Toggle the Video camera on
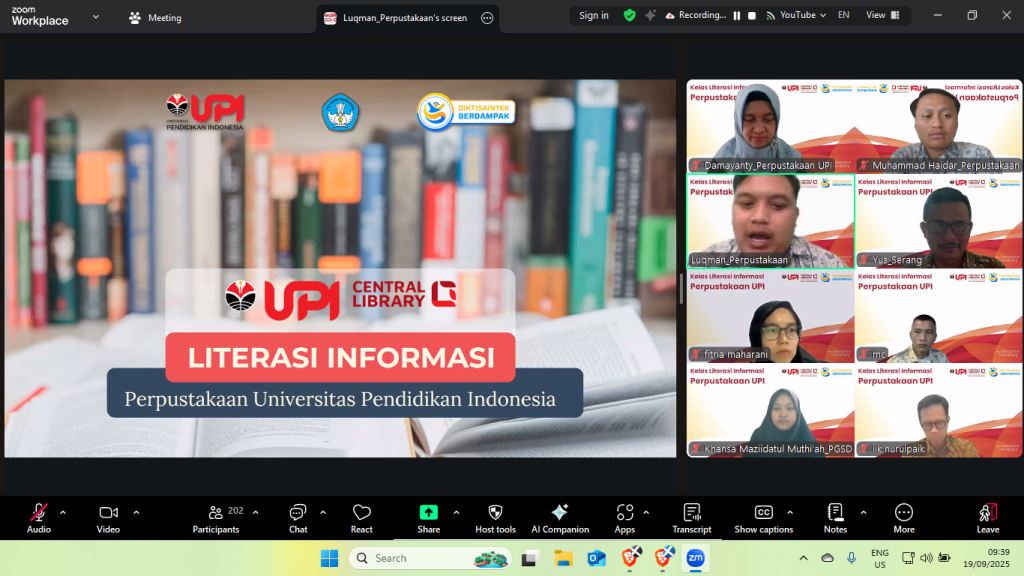 [x=108, y=517]
